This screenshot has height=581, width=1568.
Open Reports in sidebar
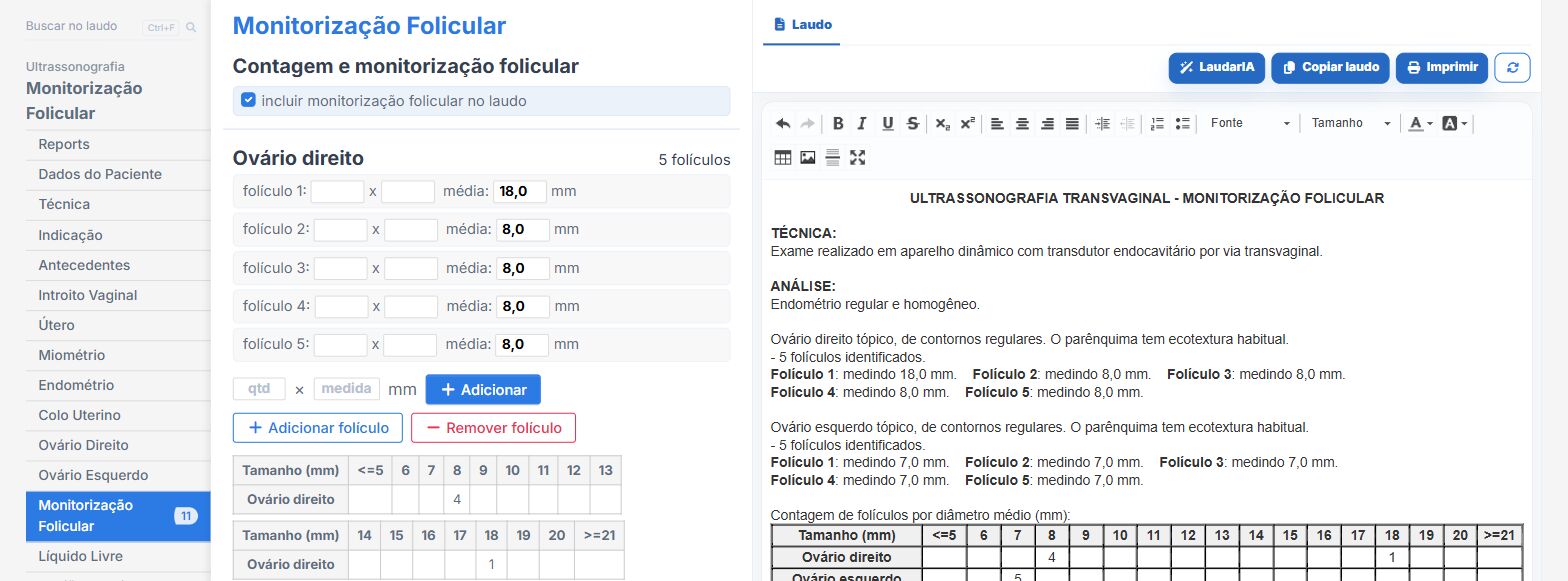click(x=118, y=144)
